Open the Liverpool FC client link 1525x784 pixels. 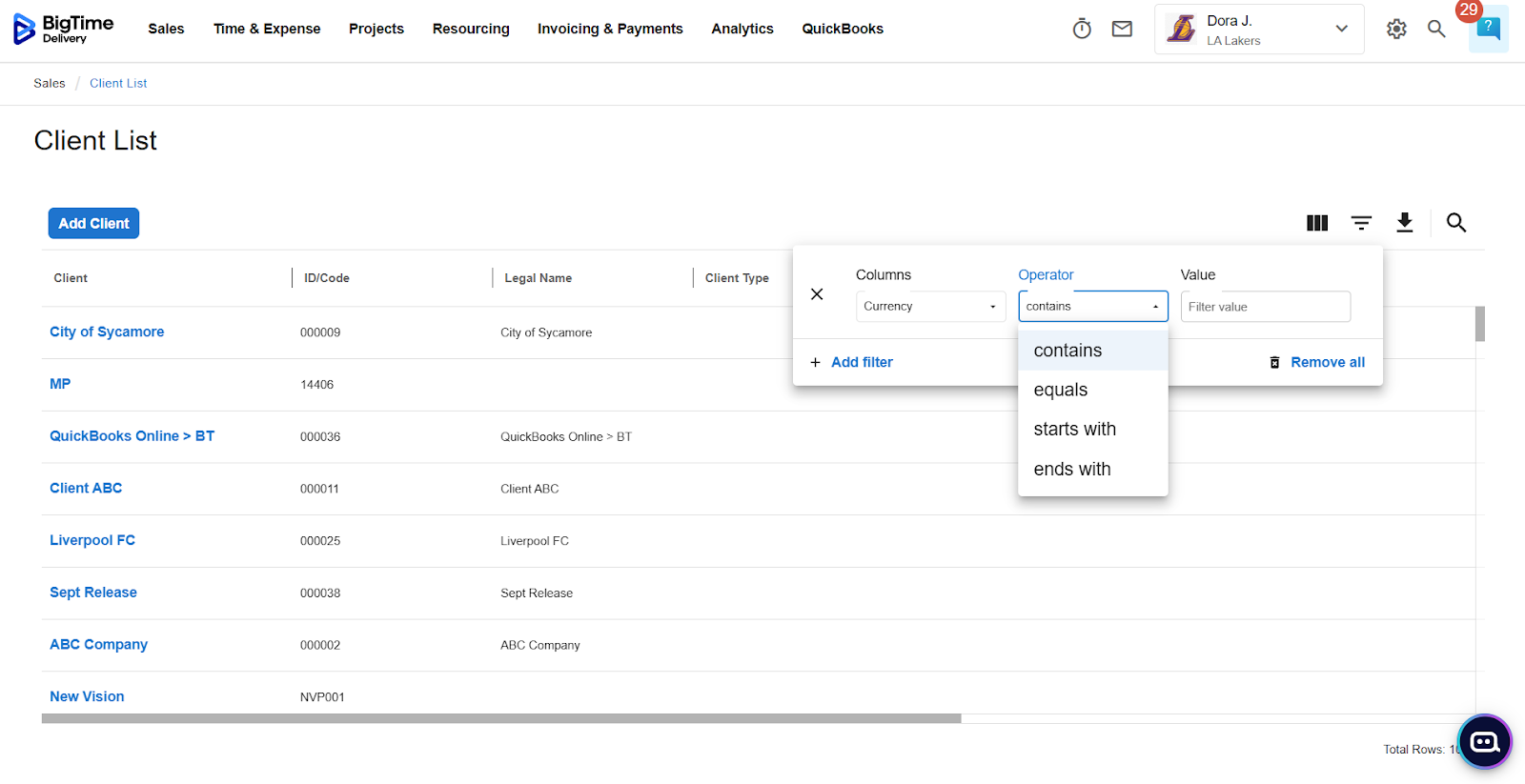tap(92, 540)
